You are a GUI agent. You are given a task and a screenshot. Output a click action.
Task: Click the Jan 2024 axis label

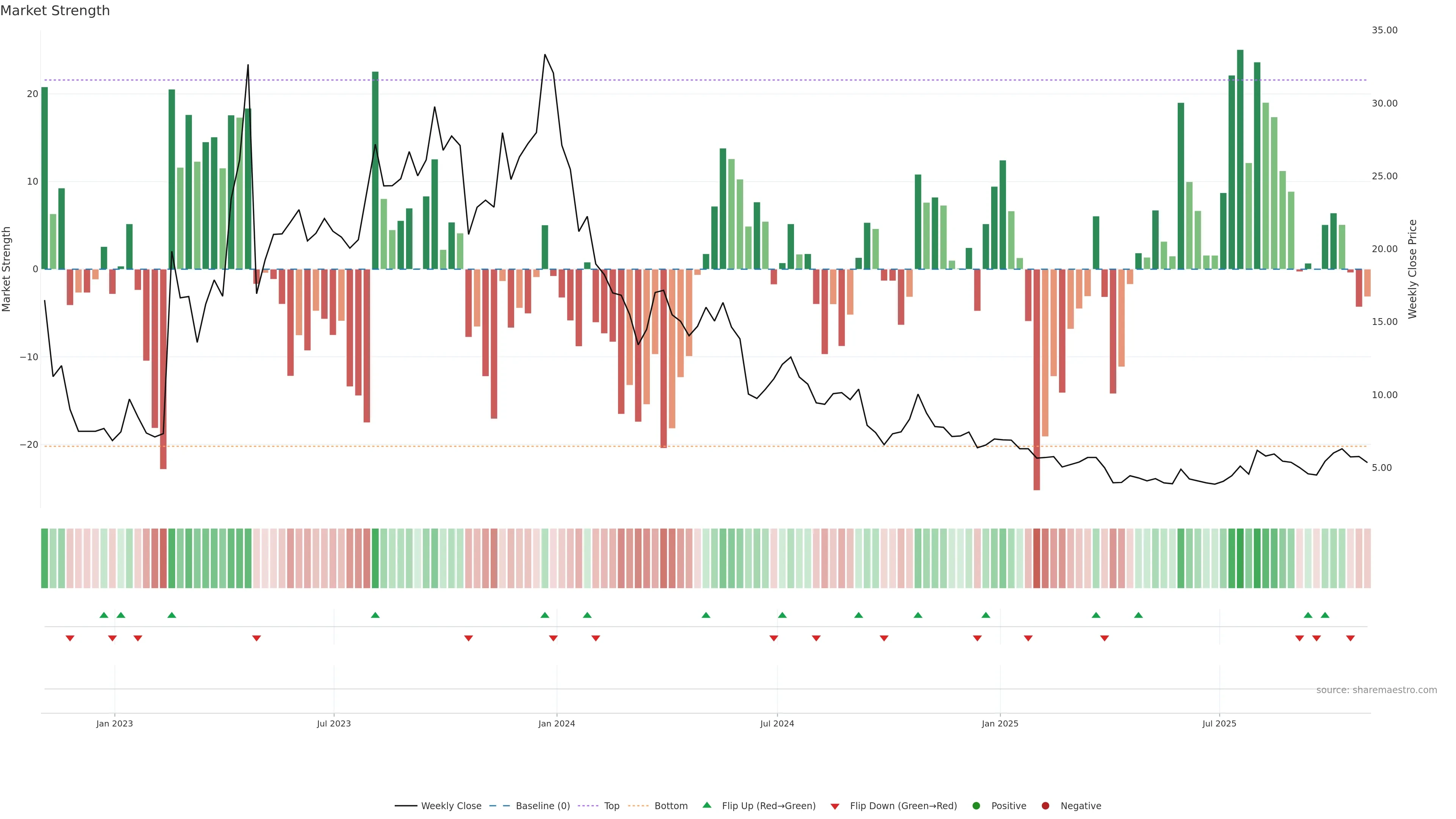coord(557,723)
